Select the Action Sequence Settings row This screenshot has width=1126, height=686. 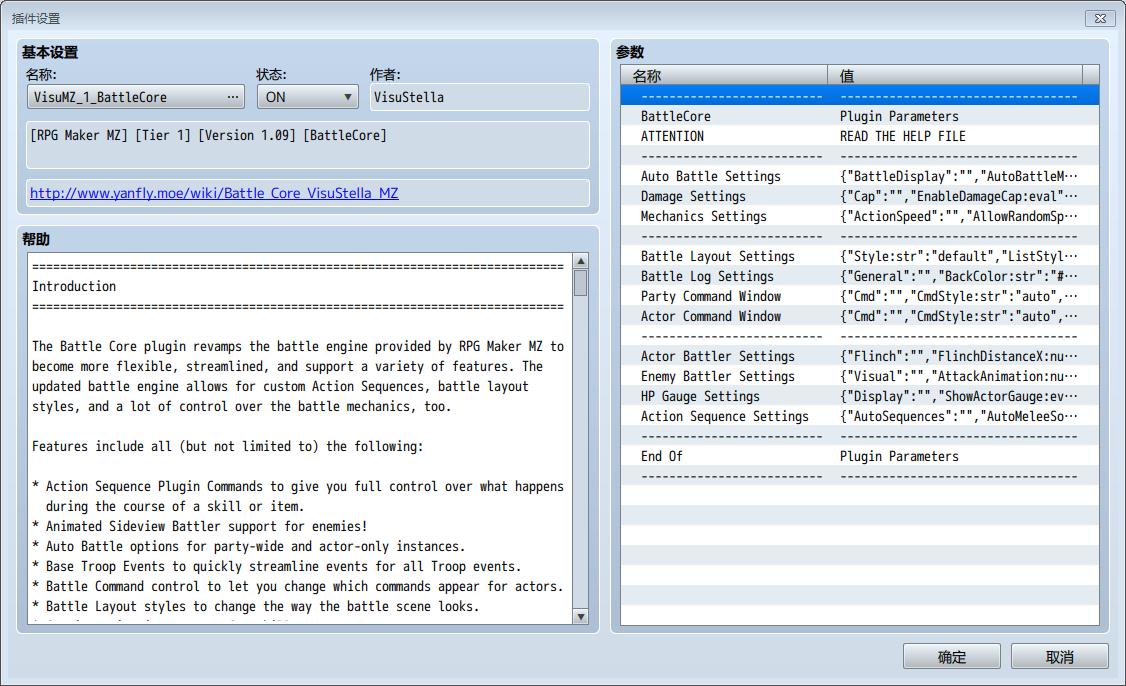tap(860, 417)
